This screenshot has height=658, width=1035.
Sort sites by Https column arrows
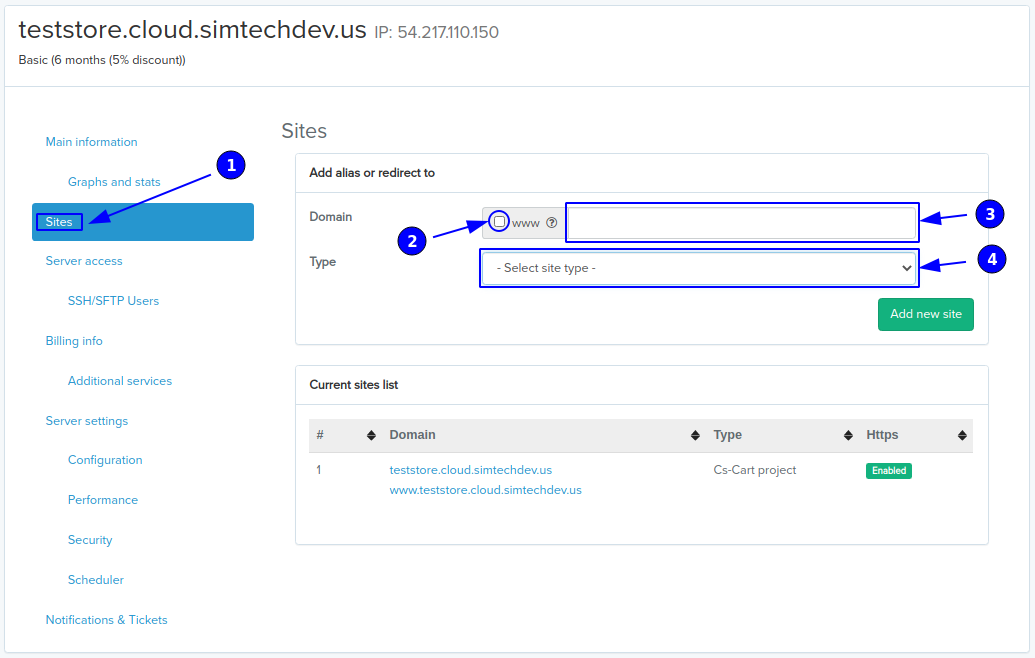(962, 436)
